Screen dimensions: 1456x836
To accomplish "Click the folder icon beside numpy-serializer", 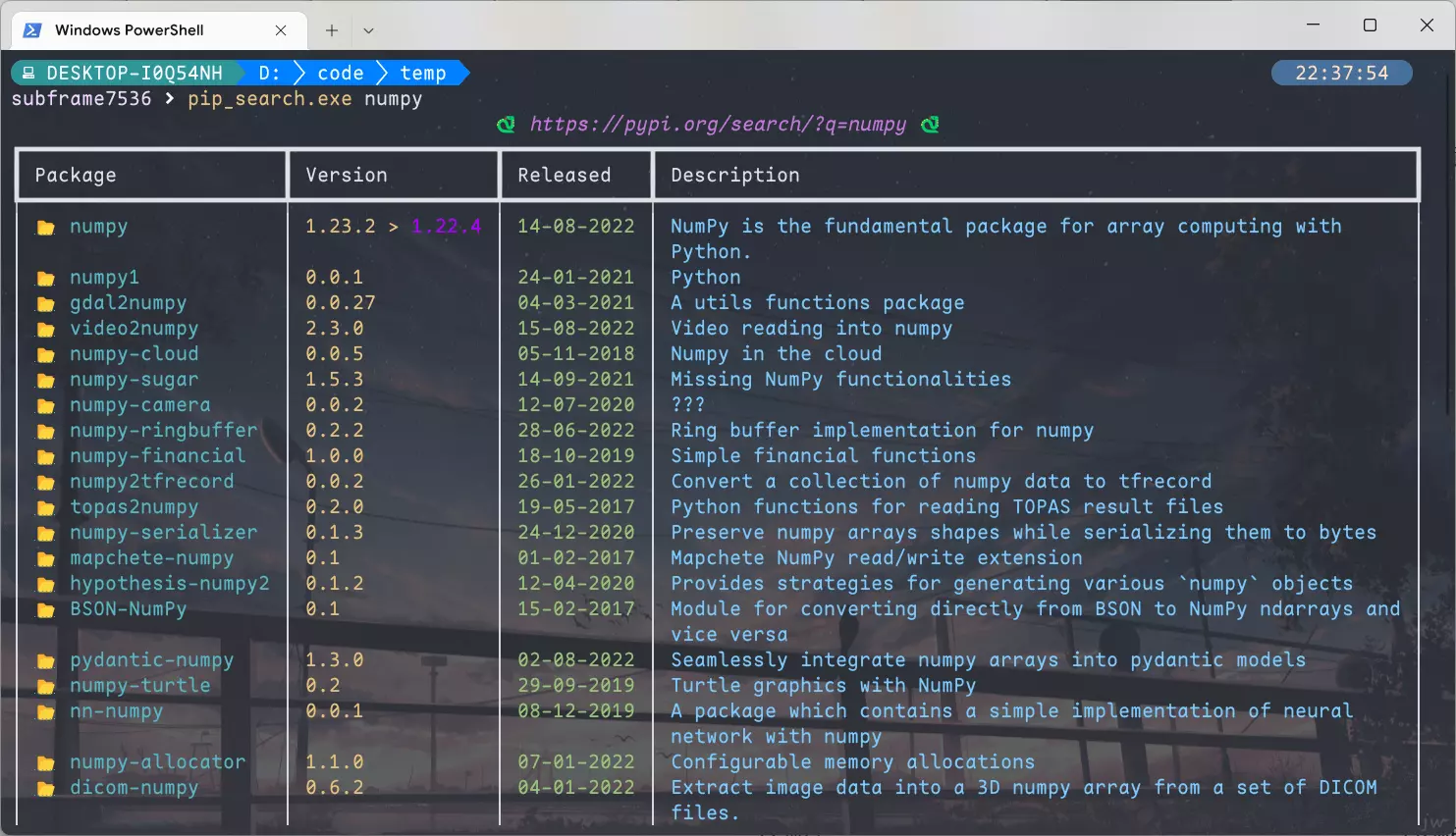I will tap(45, 534).
